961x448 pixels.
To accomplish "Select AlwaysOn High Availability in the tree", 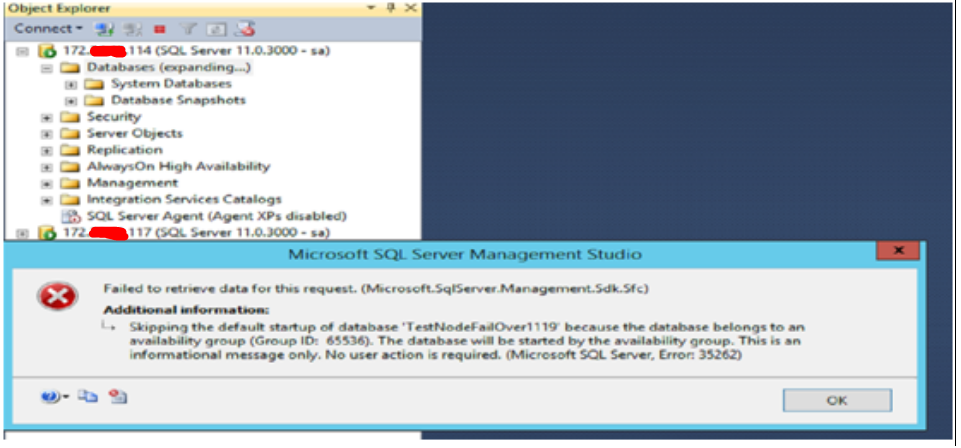I will tap(178, 167).
